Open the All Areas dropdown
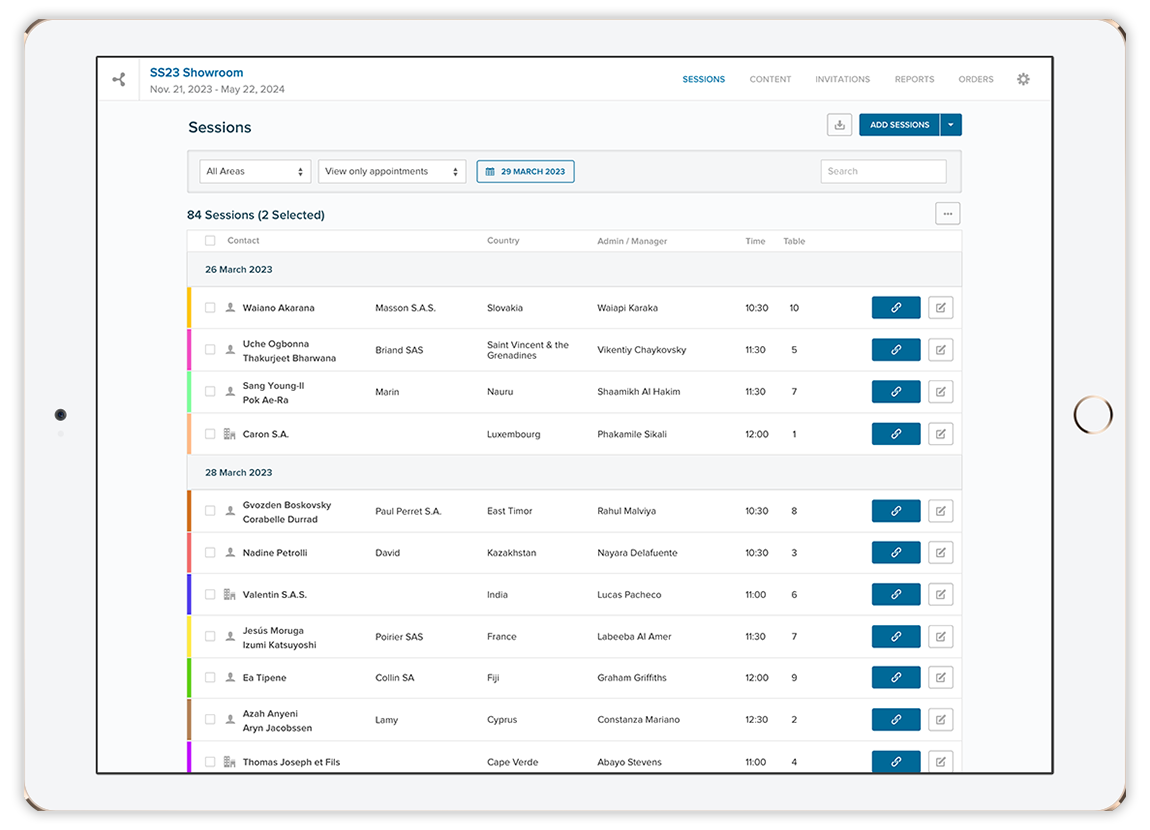1150x830 pixels. coord(254,172)
